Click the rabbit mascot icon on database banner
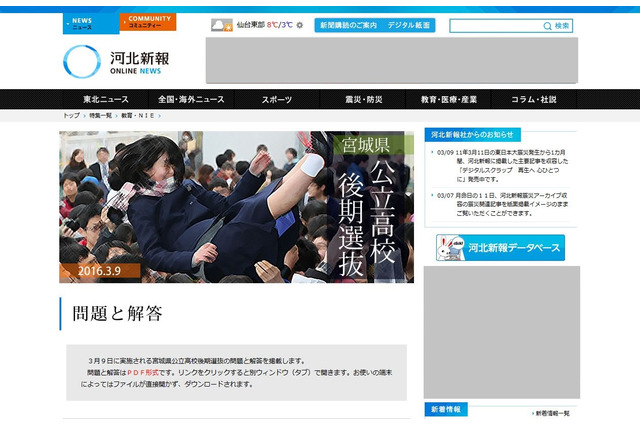The image size is (640, 426). tap(451, 248)
